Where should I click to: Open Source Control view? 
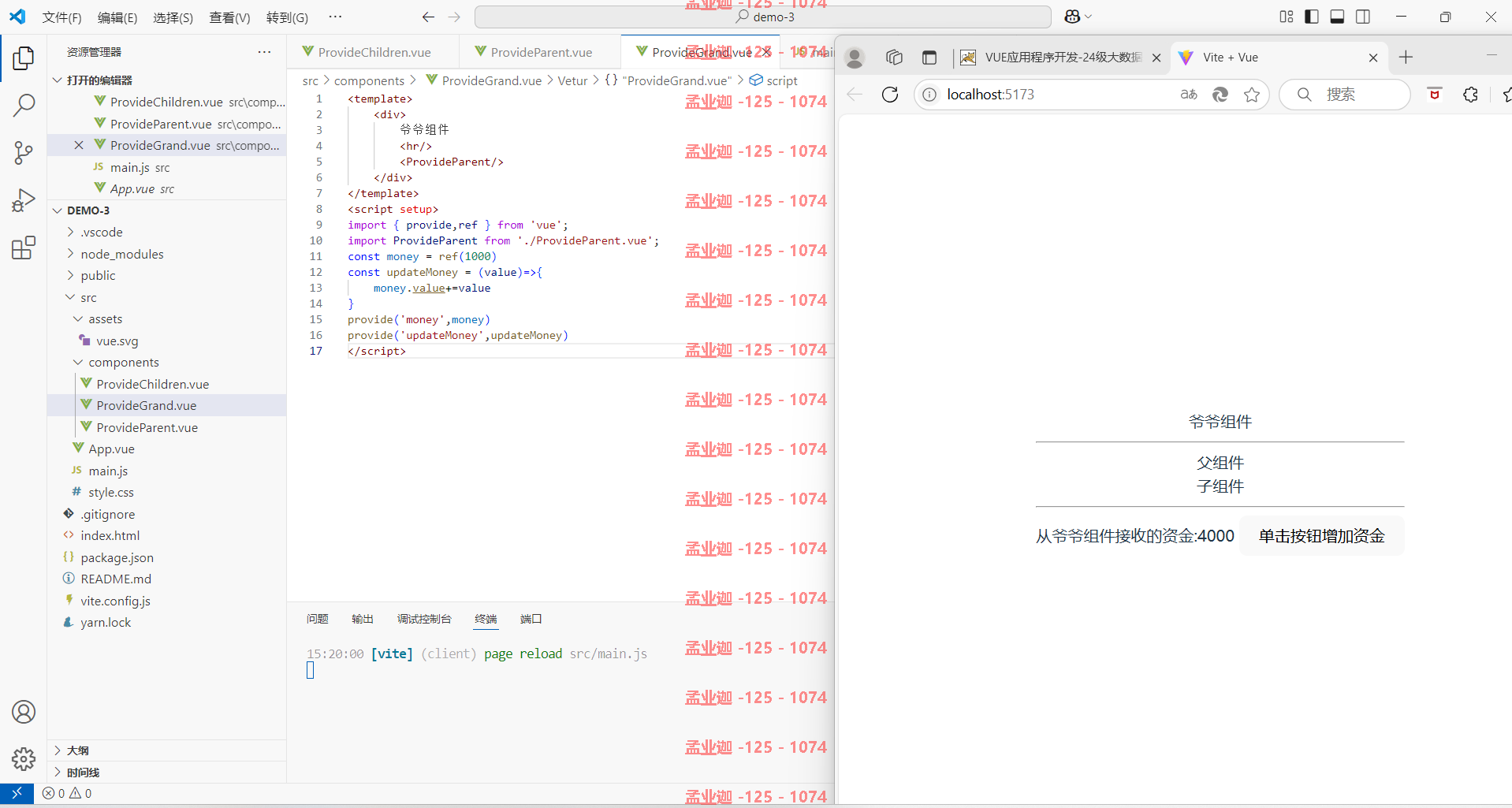click(x=24, y=153)
